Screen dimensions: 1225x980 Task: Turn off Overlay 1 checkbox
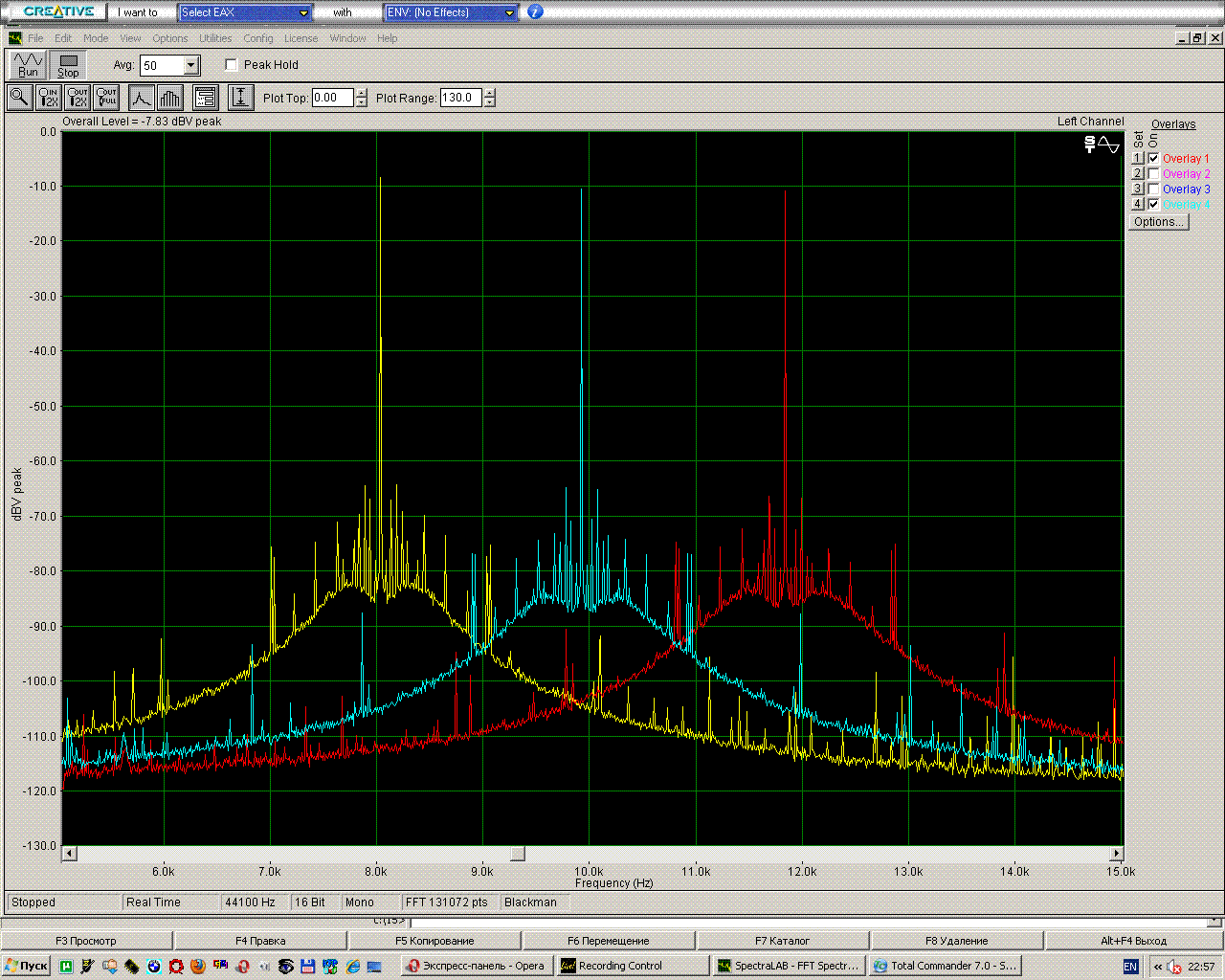(1154, 159)
